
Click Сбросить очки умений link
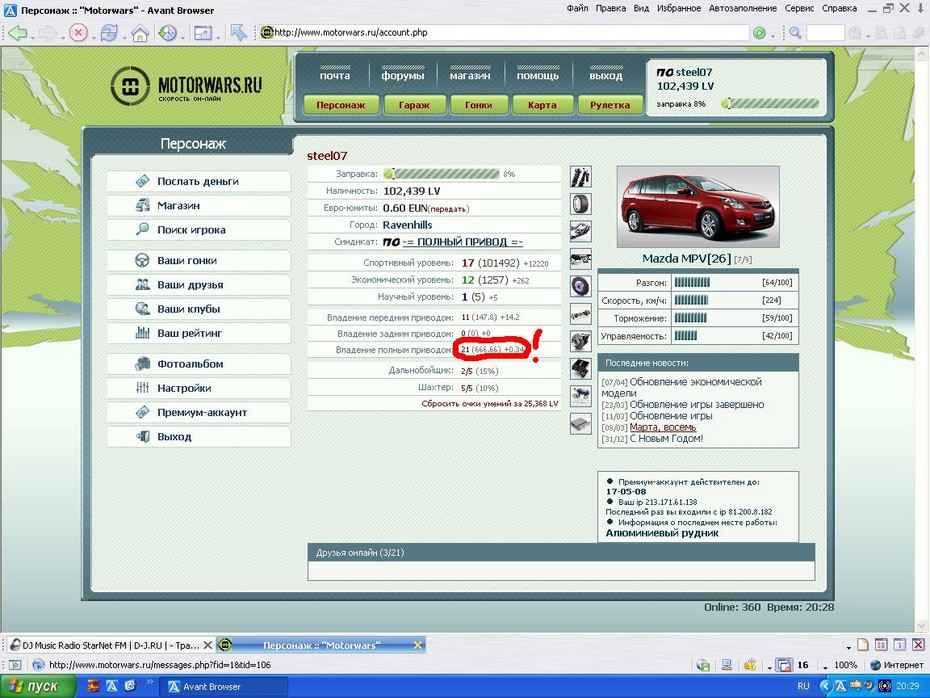click(x=490, y=404)
